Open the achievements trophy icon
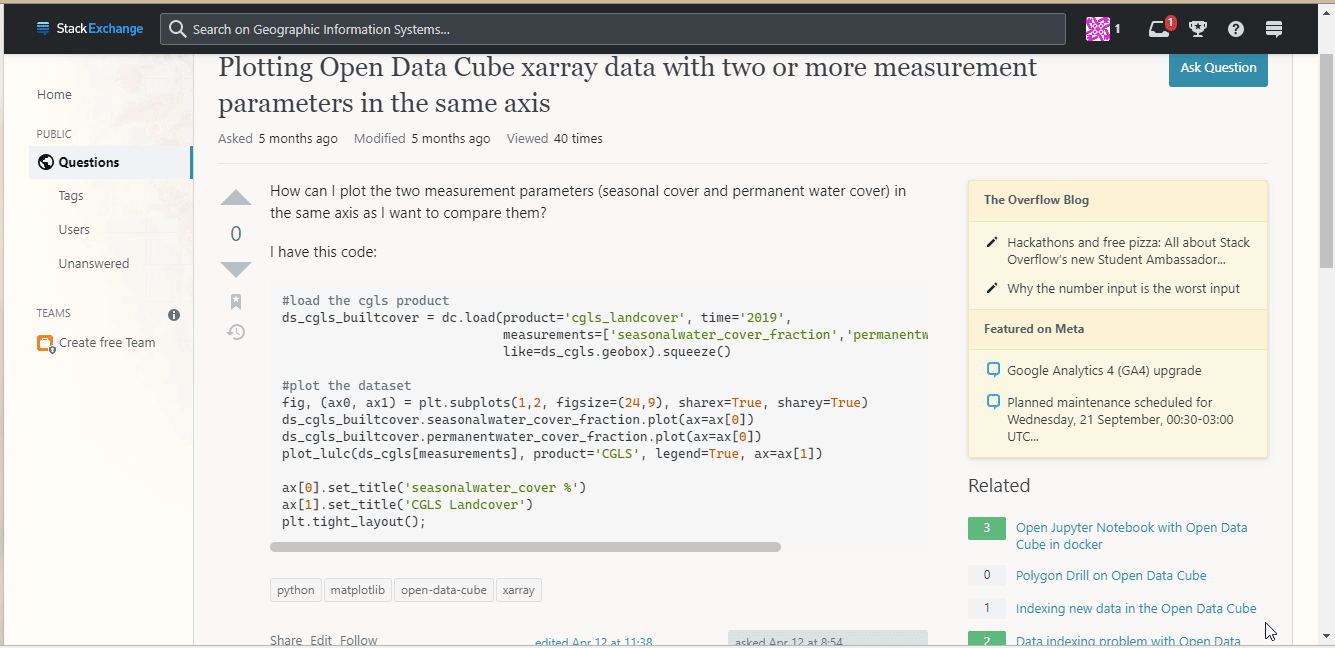Screen dimensions: 1335x648 (x=1198, y=29)
